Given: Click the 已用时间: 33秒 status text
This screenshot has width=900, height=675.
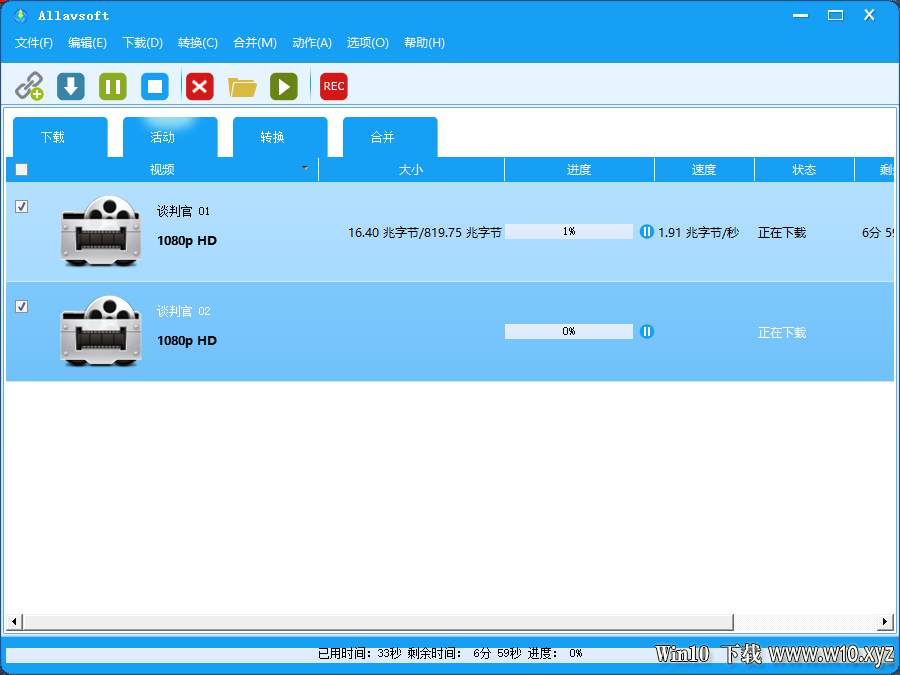Looking at the screenshot, I should point(360,653).
